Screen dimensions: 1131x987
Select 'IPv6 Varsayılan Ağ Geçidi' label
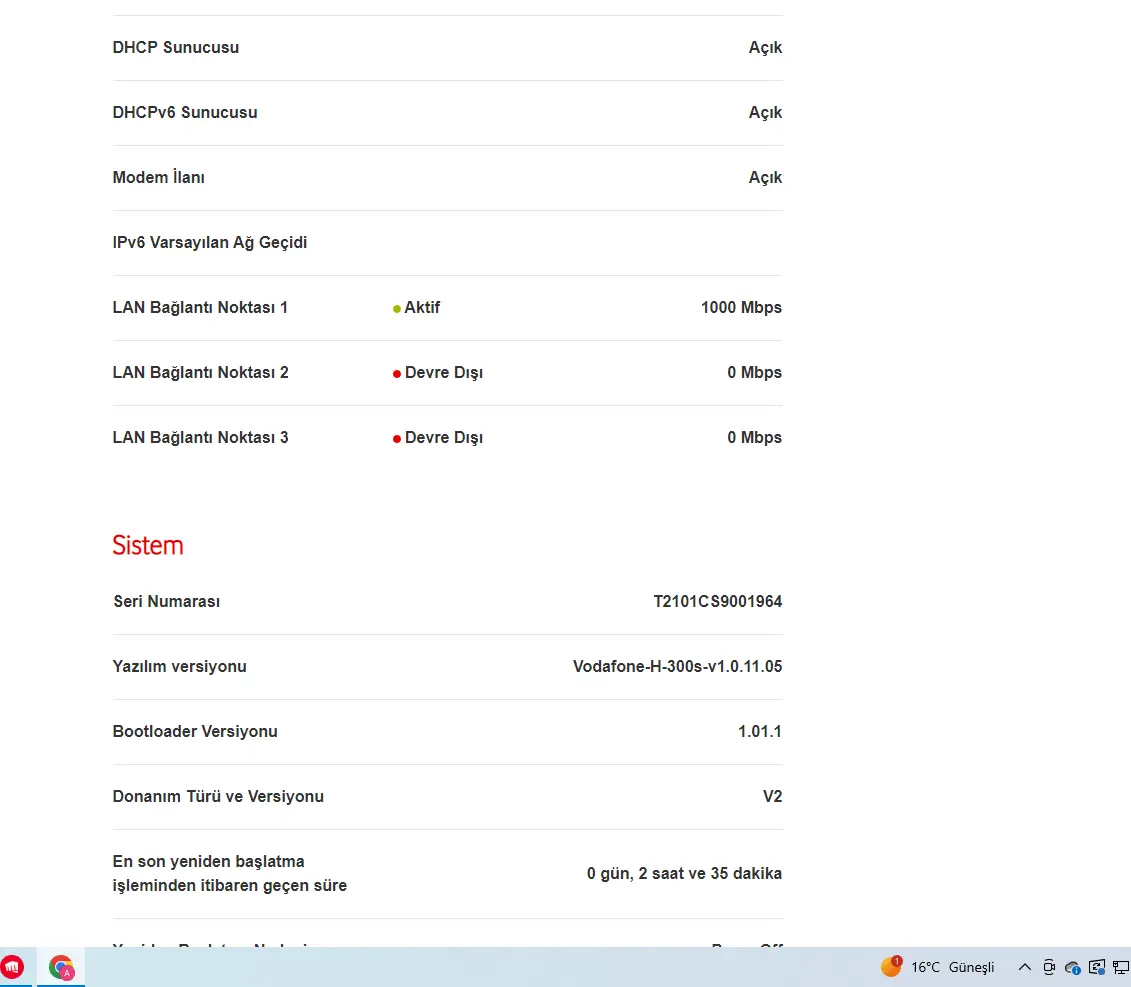click(x=210, y=242)
